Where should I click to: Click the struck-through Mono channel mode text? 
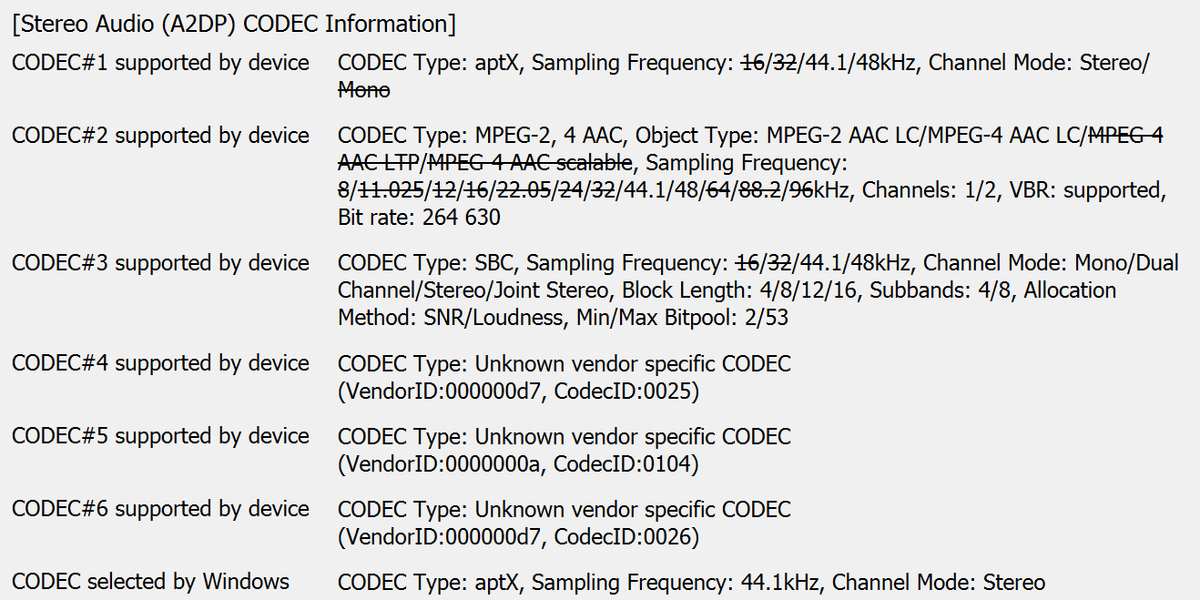click(364, 90)
